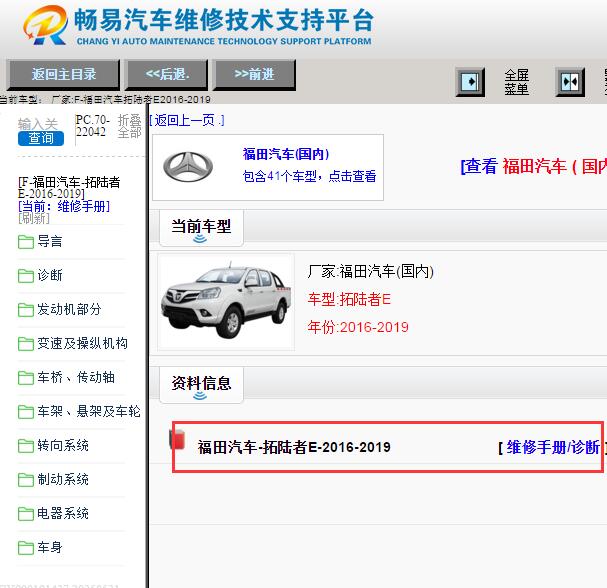Open the 转向系统 tree item
Viewport: 607px width, 588px height.
pyautogui.click(x=63, y=445)
